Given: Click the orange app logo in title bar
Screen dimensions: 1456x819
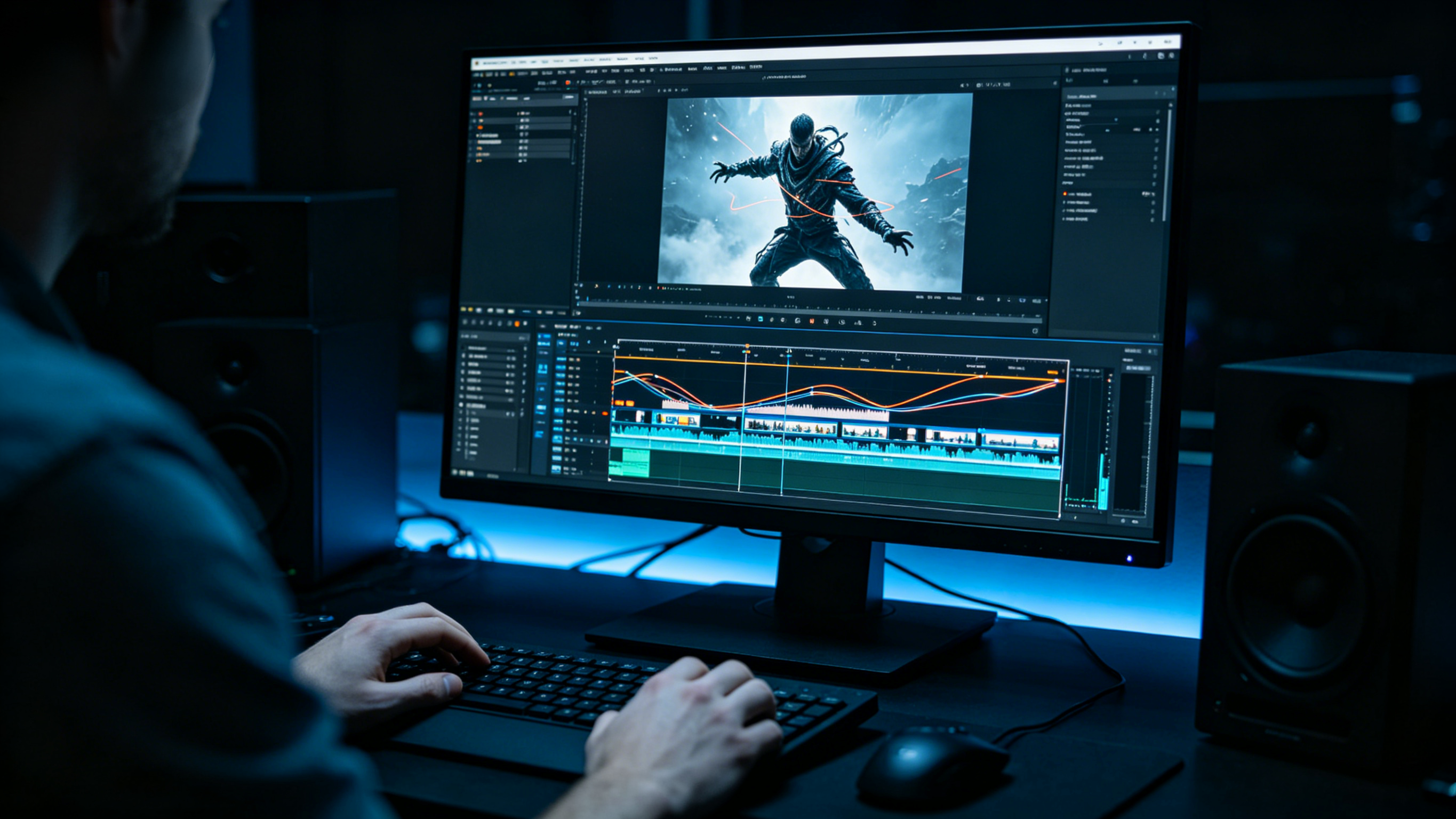Looking at the screenshot, I should click(477, 63).
